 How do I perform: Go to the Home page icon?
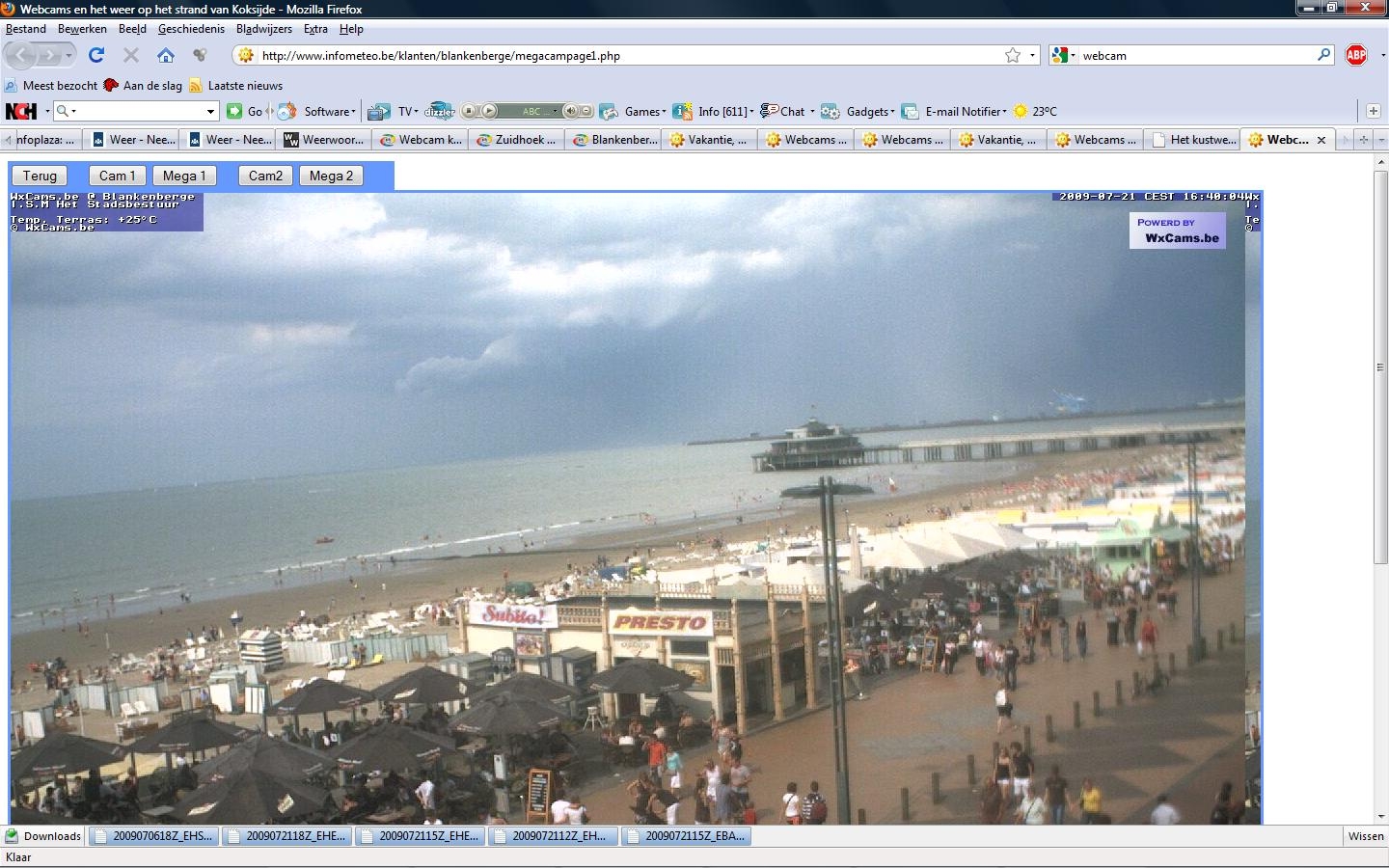[166, 55]
